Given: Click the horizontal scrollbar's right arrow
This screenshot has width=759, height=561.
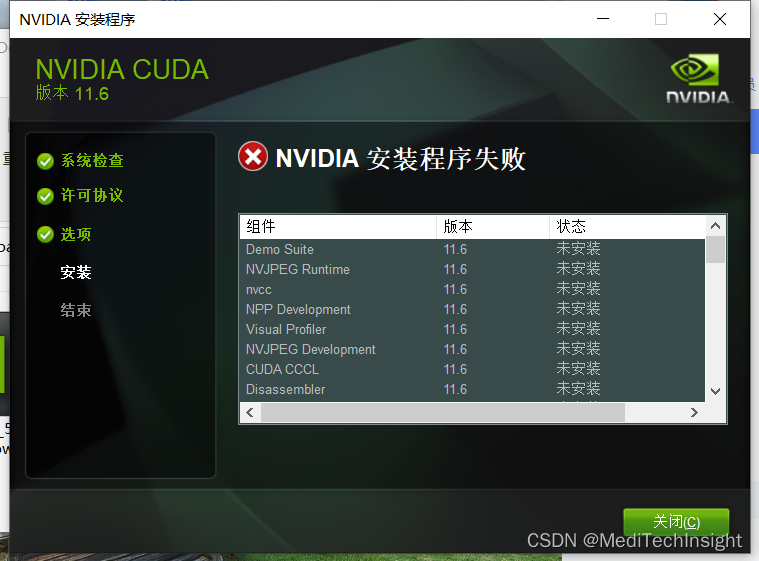Looking at the screenshot, I should 694,412.
